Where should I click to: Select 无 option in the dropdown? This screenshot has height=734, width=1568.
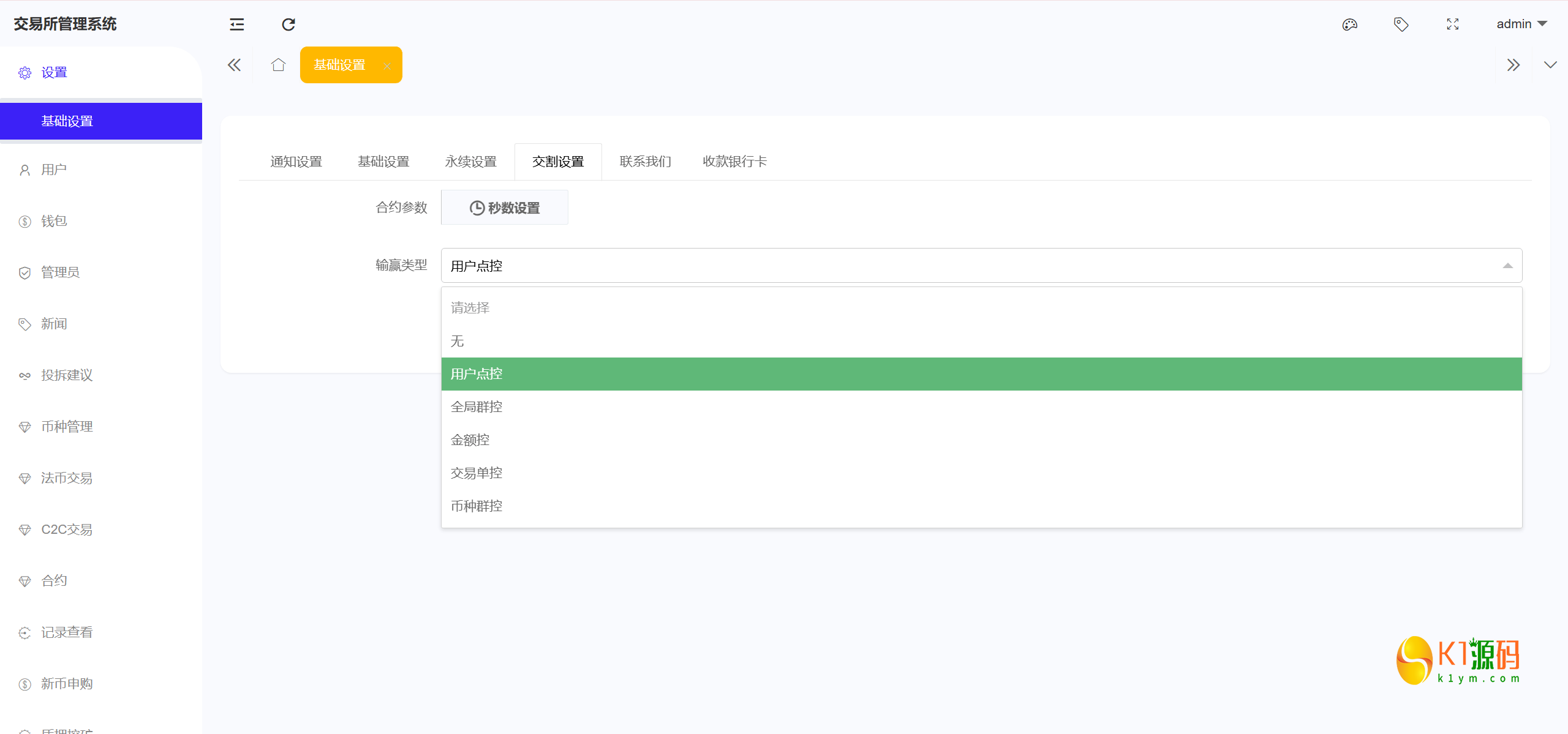(x=457, y=341)
